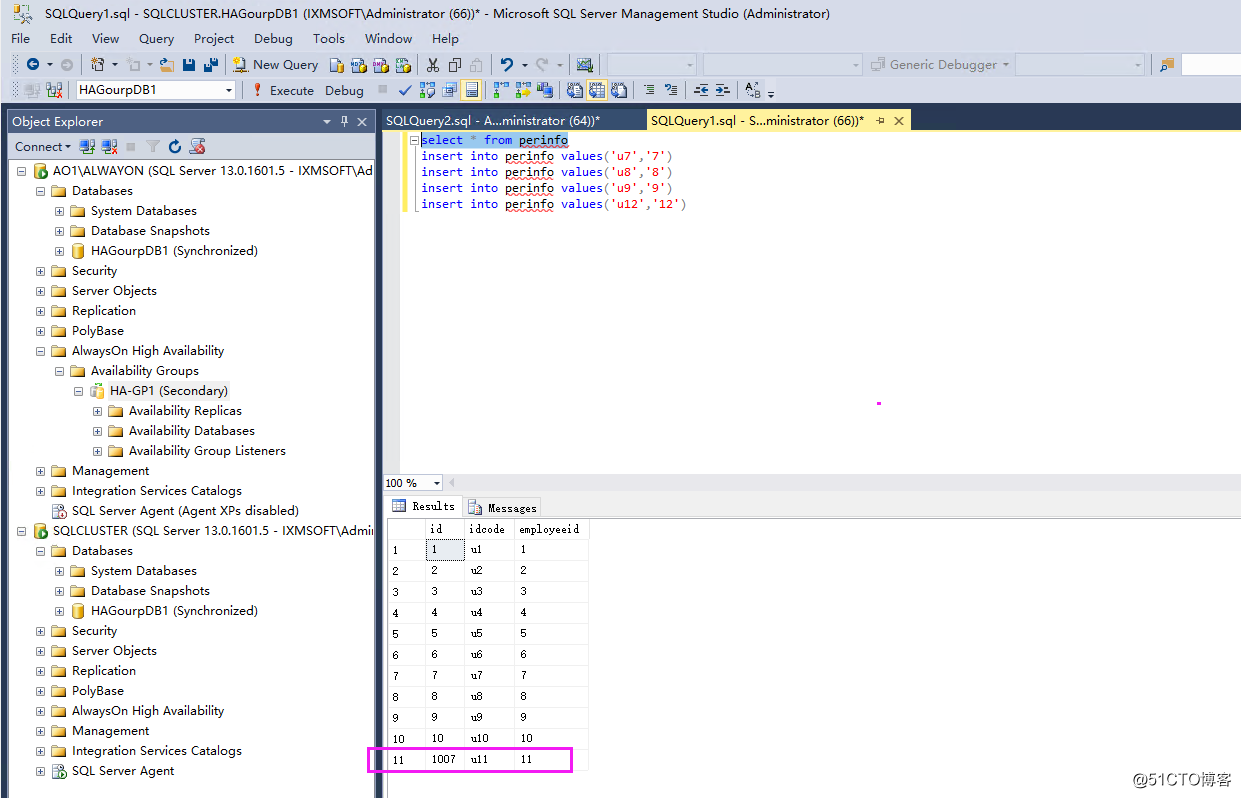Open the Debug menu
Viewport: 1241px width, 798px height.
(x=273, y=38)
